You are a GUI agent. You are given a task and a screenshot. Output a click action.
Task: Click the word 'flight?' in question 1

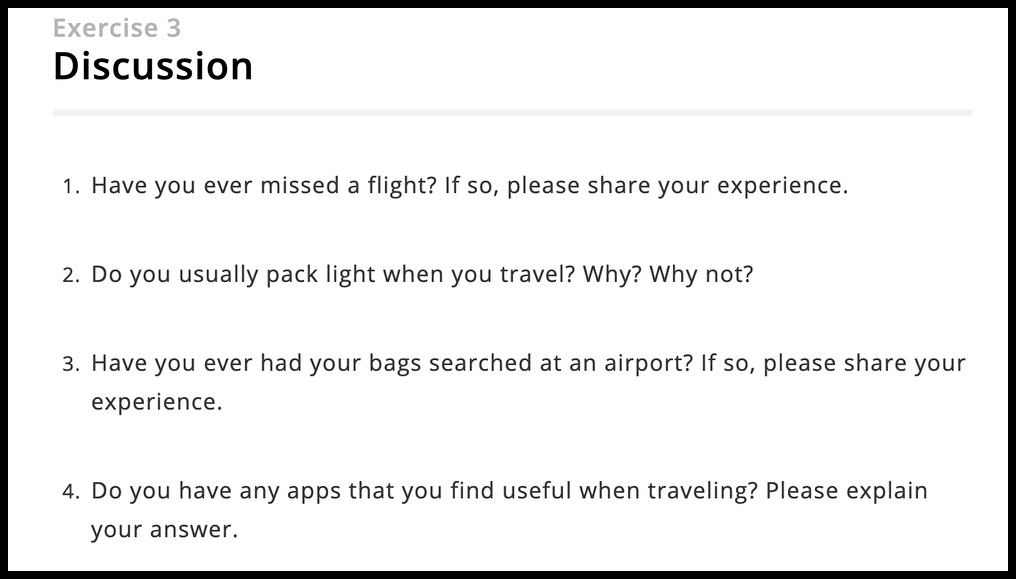click(402, 186)
